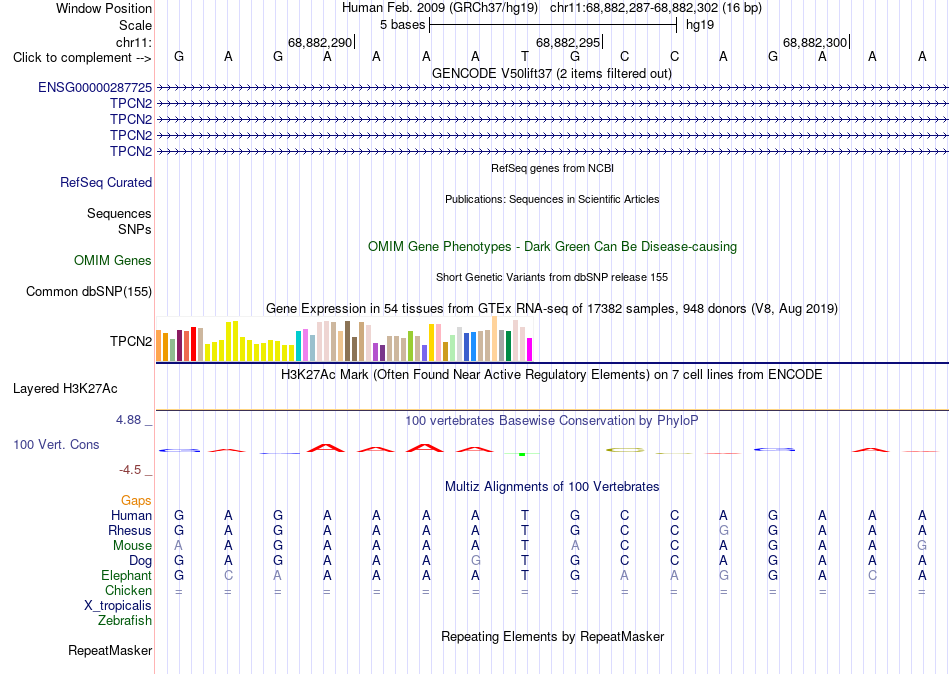
Task: Click the Elephant row T base in alignment
Action: tap(525, 575)
